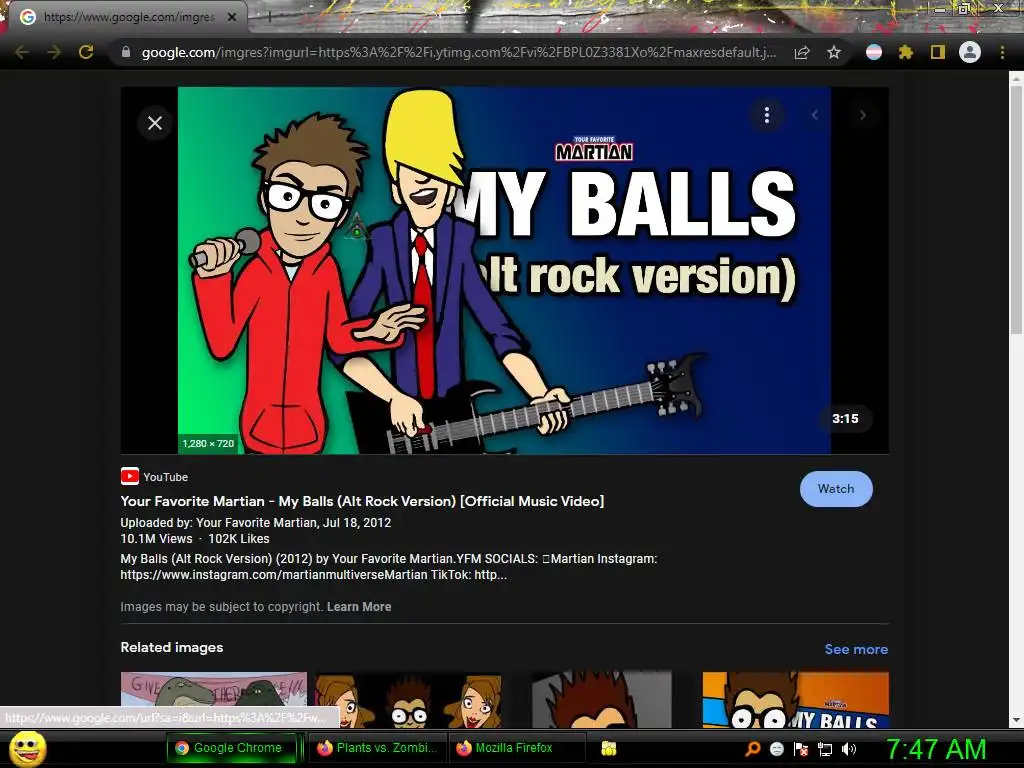The width and height of the screenshot is (1024, 768).
Task: Click the magnifier search tray icon
Action: pos(753,749)
